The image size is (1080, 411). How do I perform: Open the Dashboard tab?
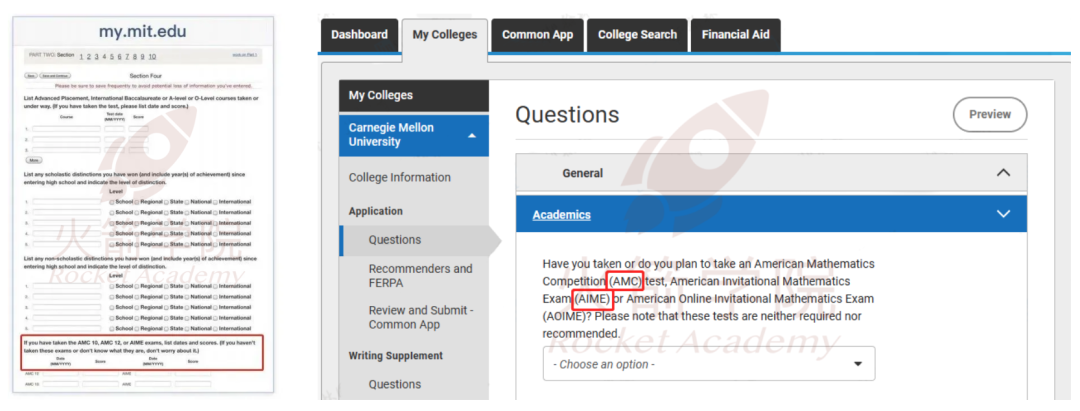(359, 34)
